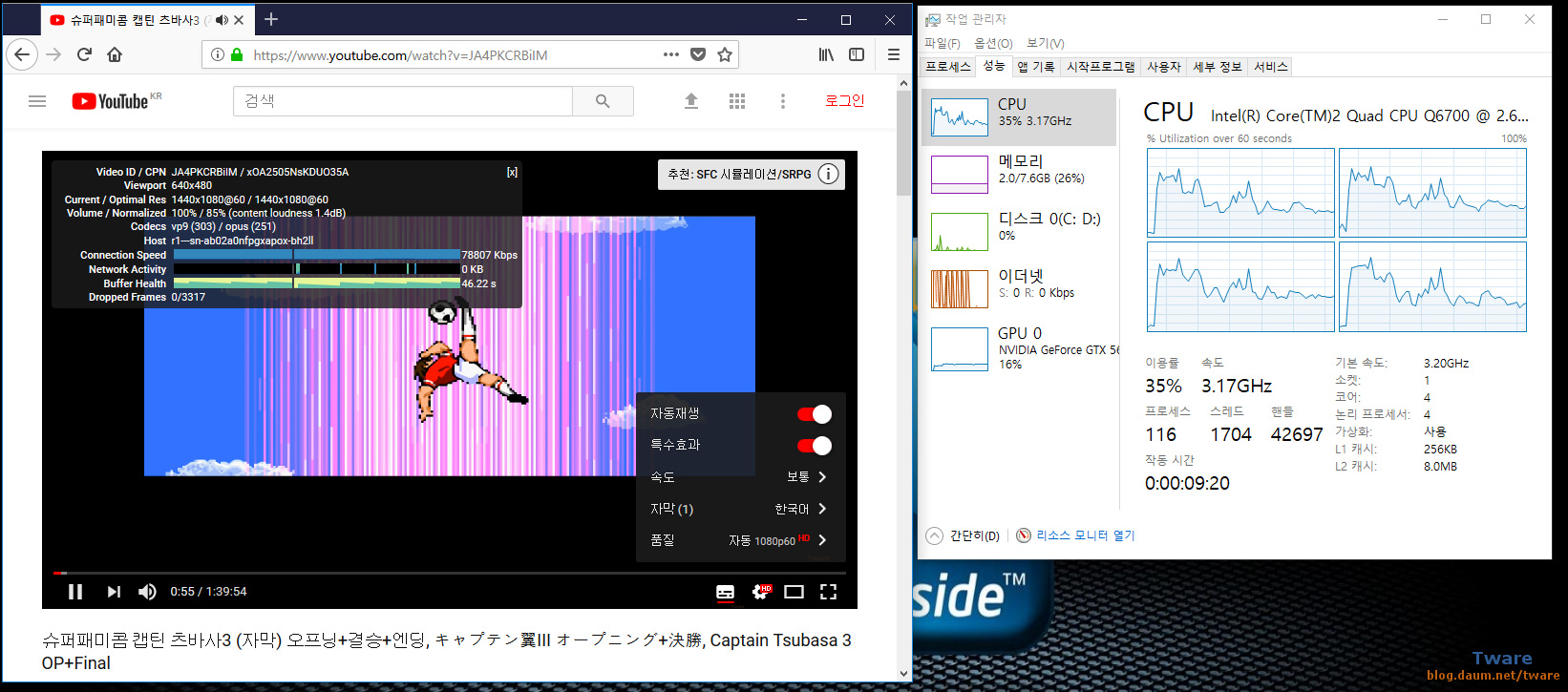This screenshot has height=692, width=1568.
Task: Select GPU 0 performance item
Action: click(x=1020, y=348)
